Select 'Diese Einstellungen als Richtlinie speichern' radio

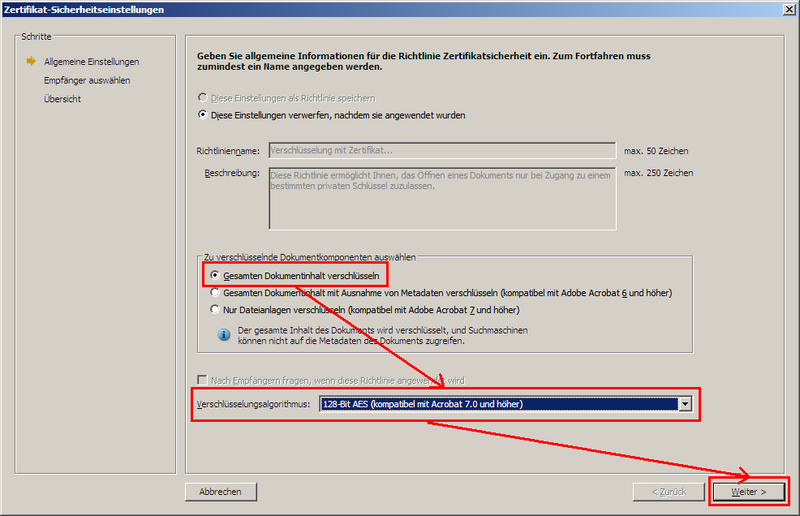click(x=204, y=98)
